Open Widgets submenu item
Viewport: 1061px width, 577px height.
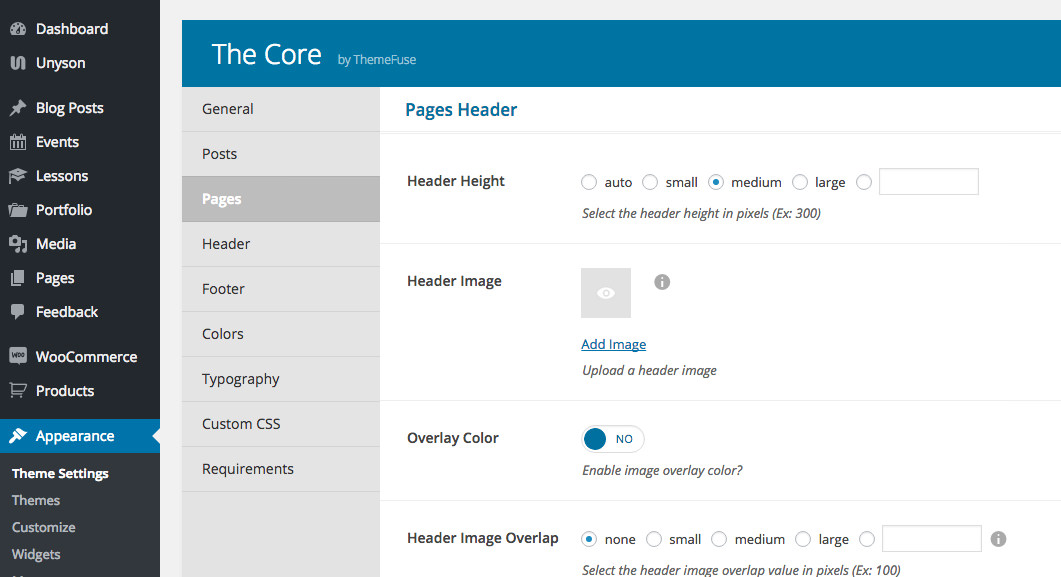click(36, 554)
